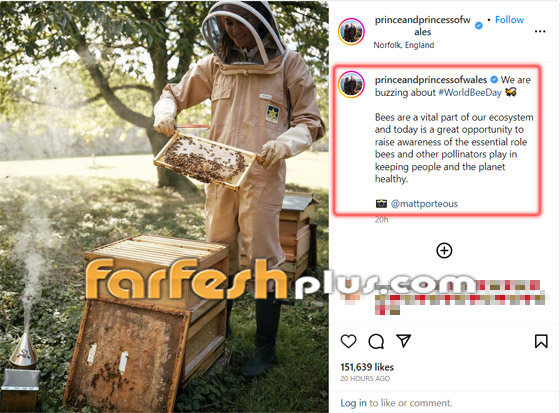
Task: Open comments via speech bubble icon
Action: (376, 341)
